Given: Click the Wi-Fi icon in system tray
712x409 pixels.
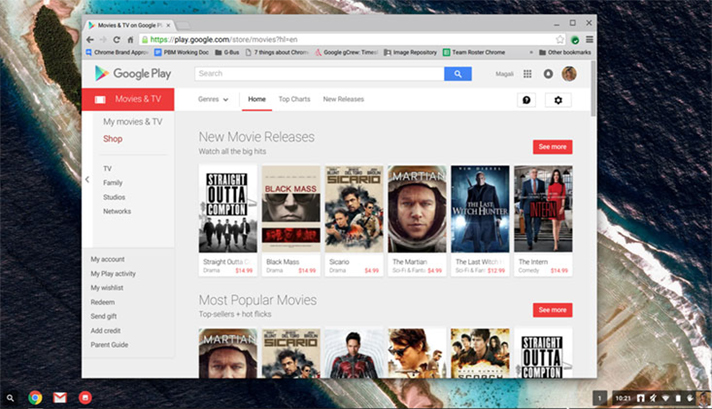Looking at the screenshot, I should point(665,398).
